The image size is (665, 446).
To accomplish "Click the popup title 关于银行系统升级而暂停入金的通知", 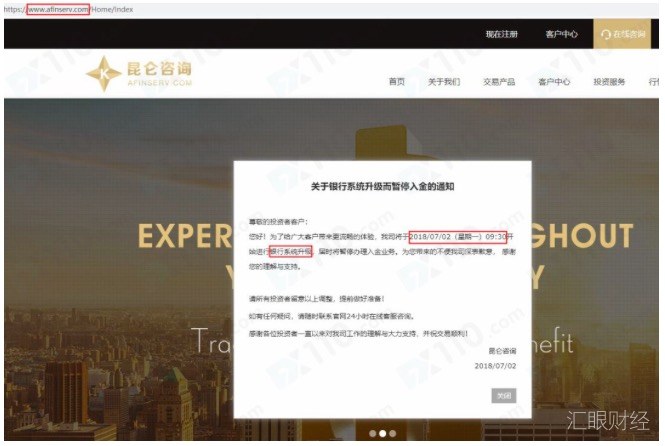I will pos(383,187).
